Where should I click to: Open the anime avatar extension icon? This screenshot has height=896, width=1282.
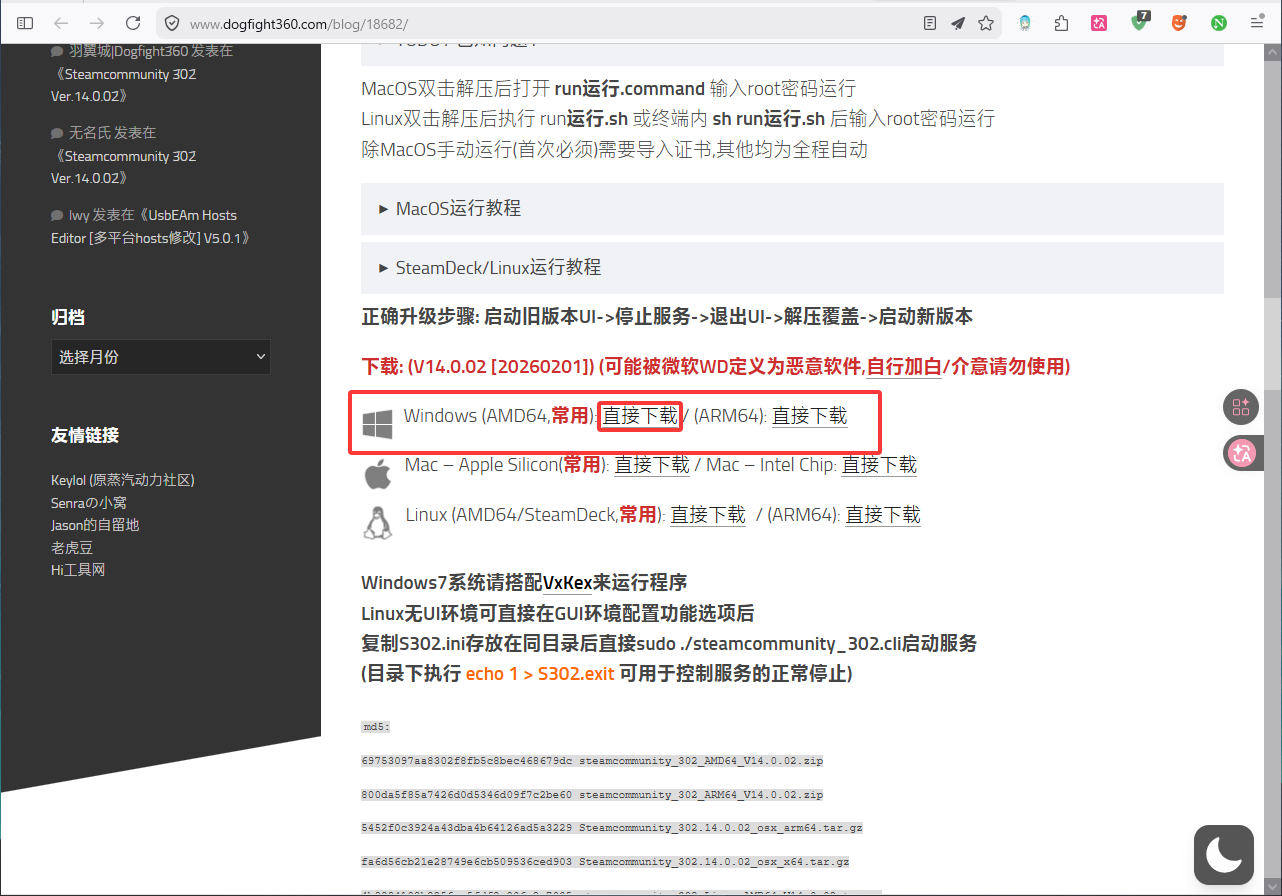point(1025,23)
